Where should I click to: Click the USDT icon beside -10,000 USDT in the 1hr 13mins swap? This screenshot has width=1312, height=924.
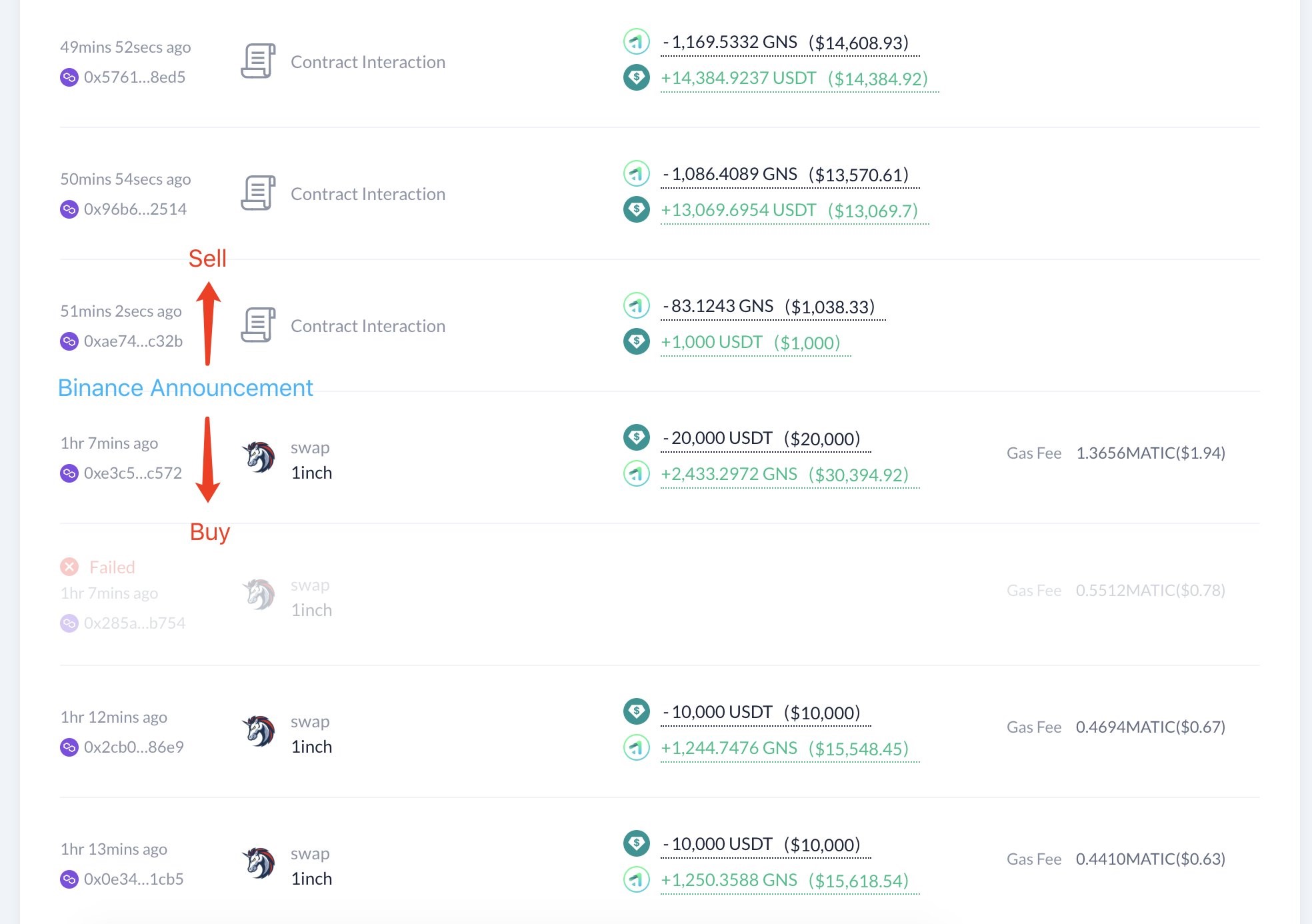click(638, 843)
